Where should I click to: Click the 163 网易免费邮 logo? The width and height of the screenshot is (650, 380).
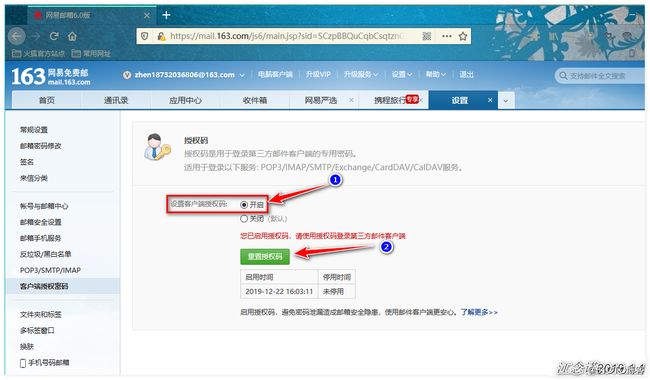51,76
